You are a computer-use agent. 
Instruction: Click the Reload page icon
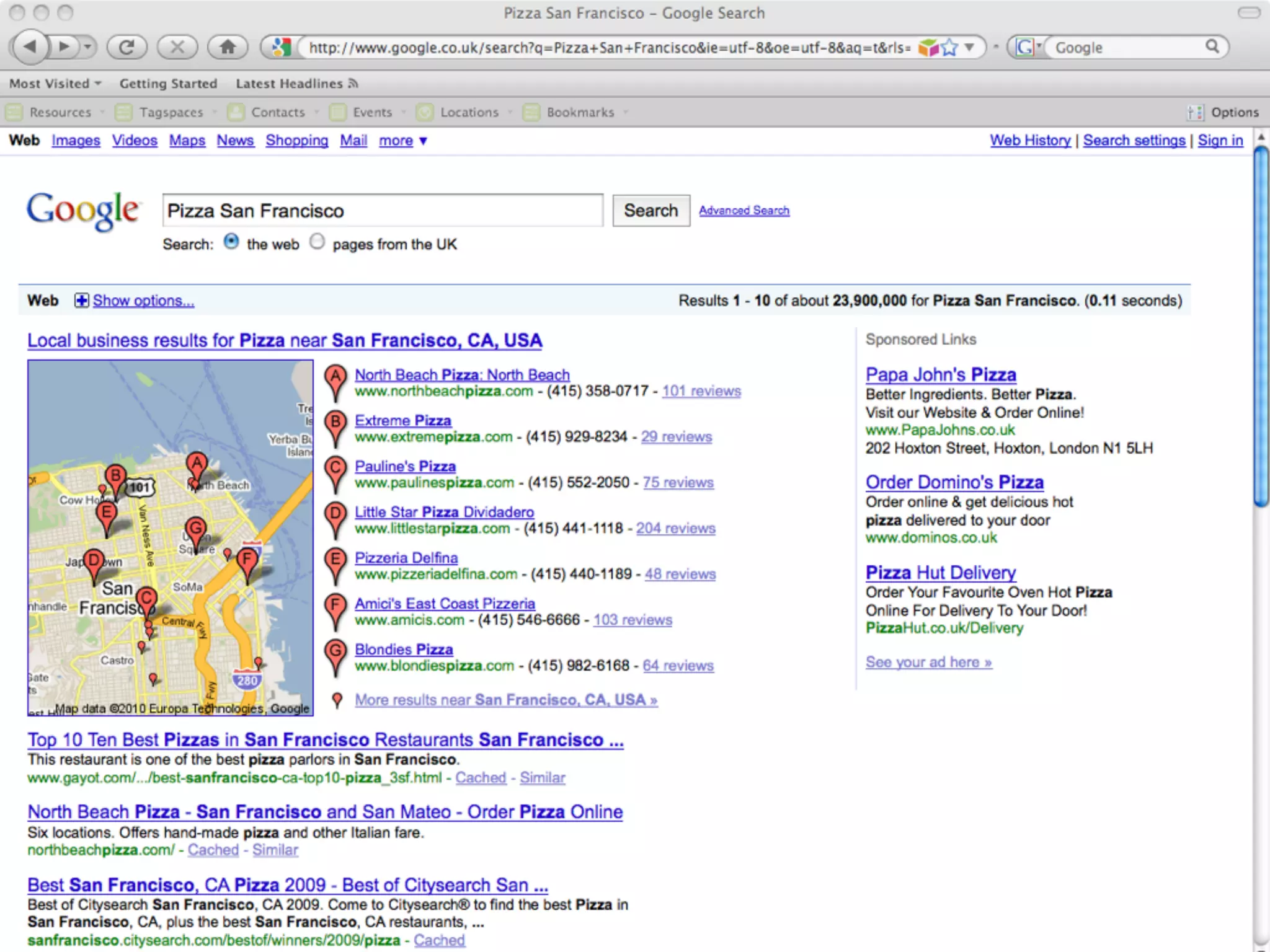pyautogui.click(x=127, y=47)
